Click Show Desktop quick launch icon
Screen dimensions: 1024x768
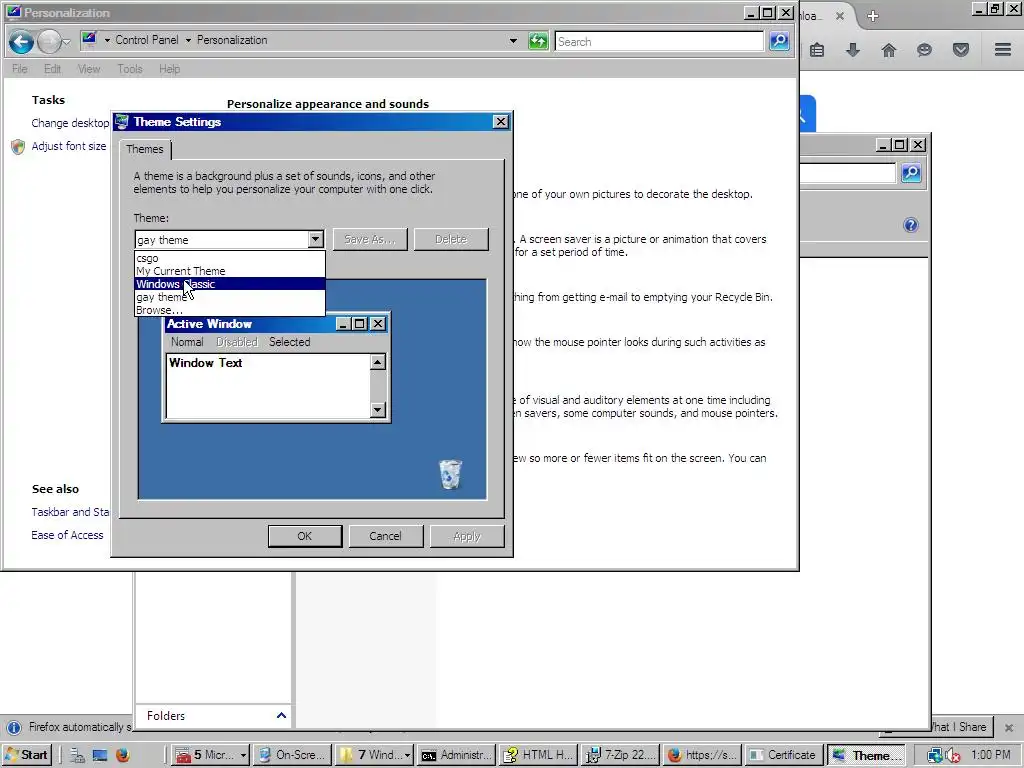[x=100, y=756]
